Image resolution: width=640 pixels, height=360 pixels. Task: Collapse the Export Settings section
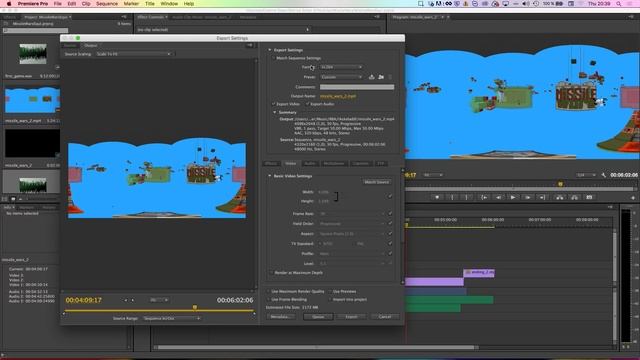click(269, 50)
